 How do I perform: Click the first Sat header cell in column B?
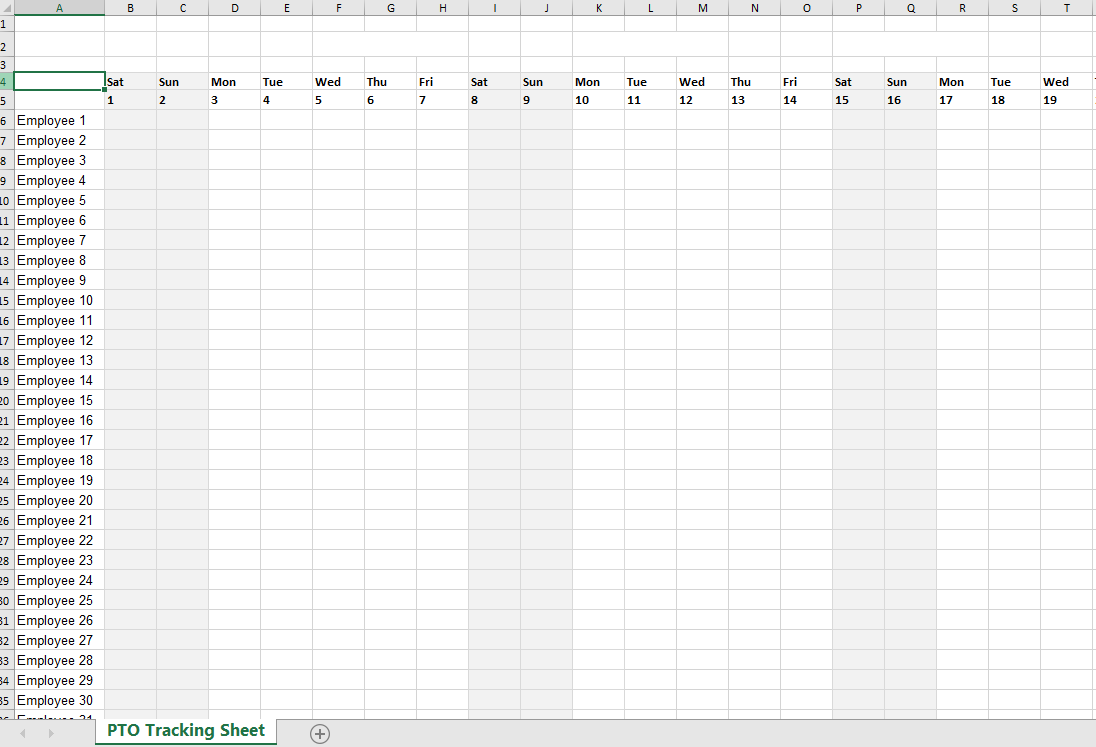click(x=130, y=82)
